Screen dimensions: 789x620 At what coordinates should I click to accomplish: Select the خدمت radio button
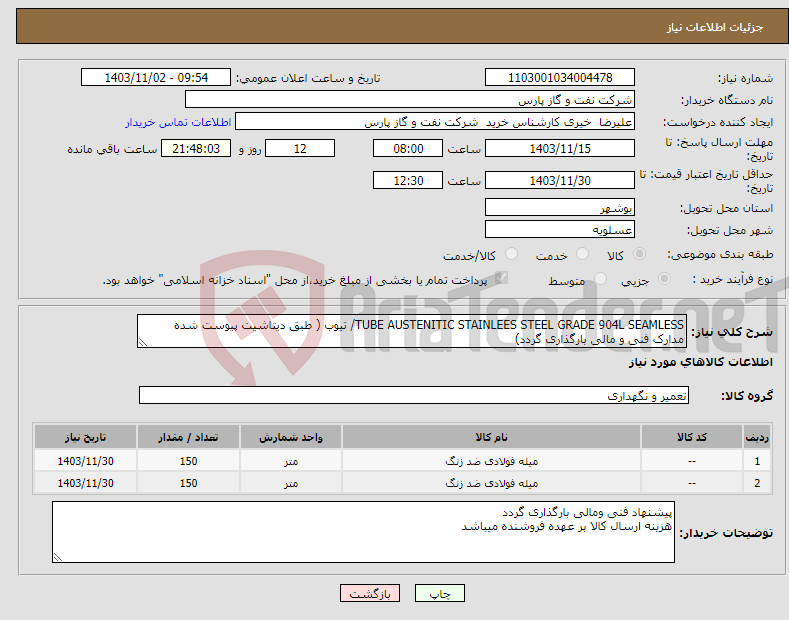[582, 254]
